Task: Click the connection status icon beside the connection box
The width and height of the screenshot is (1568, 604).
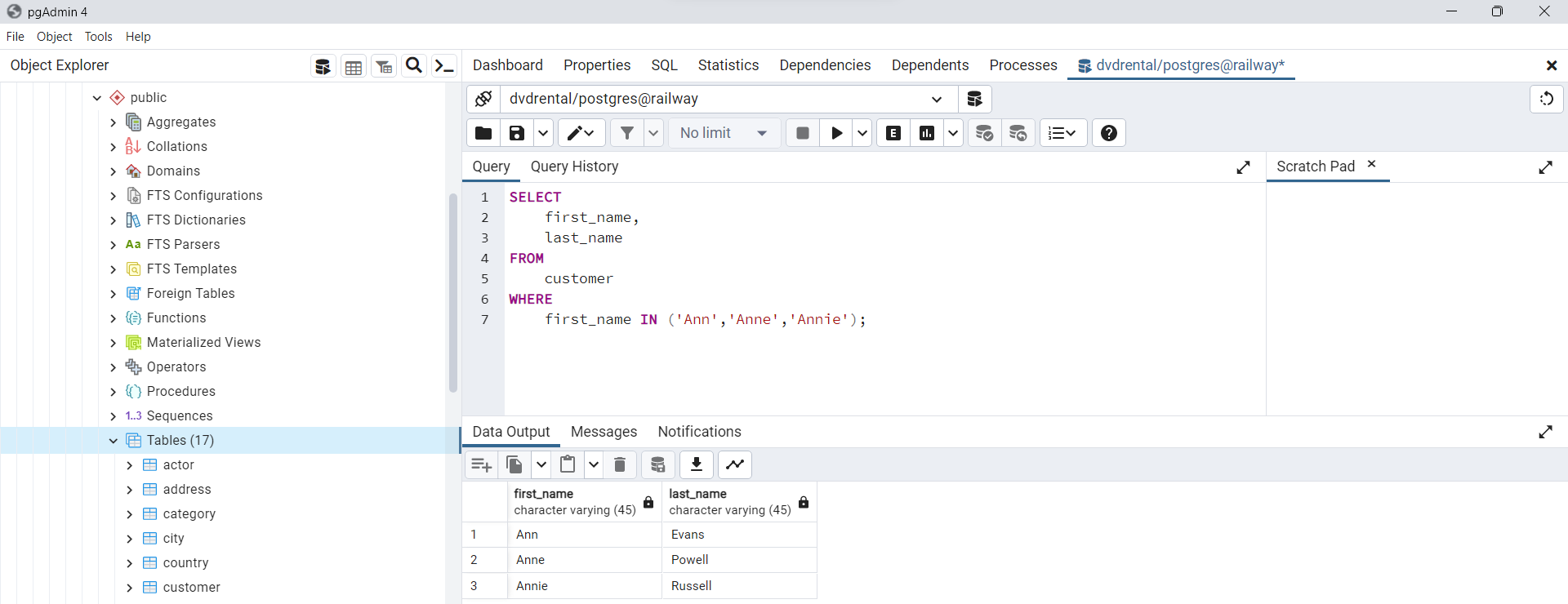Action: point(483,99)
